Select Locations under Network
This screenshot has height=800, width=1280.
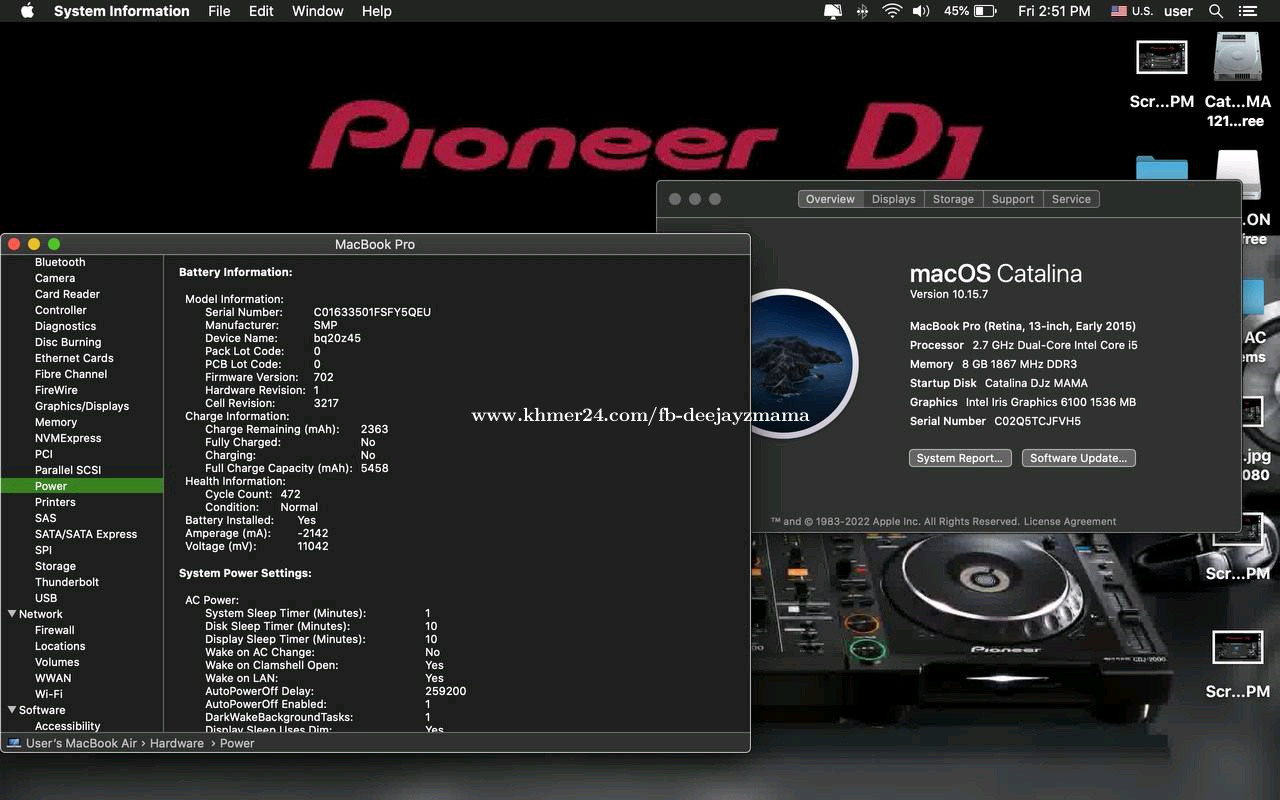(x=60, y=646)
